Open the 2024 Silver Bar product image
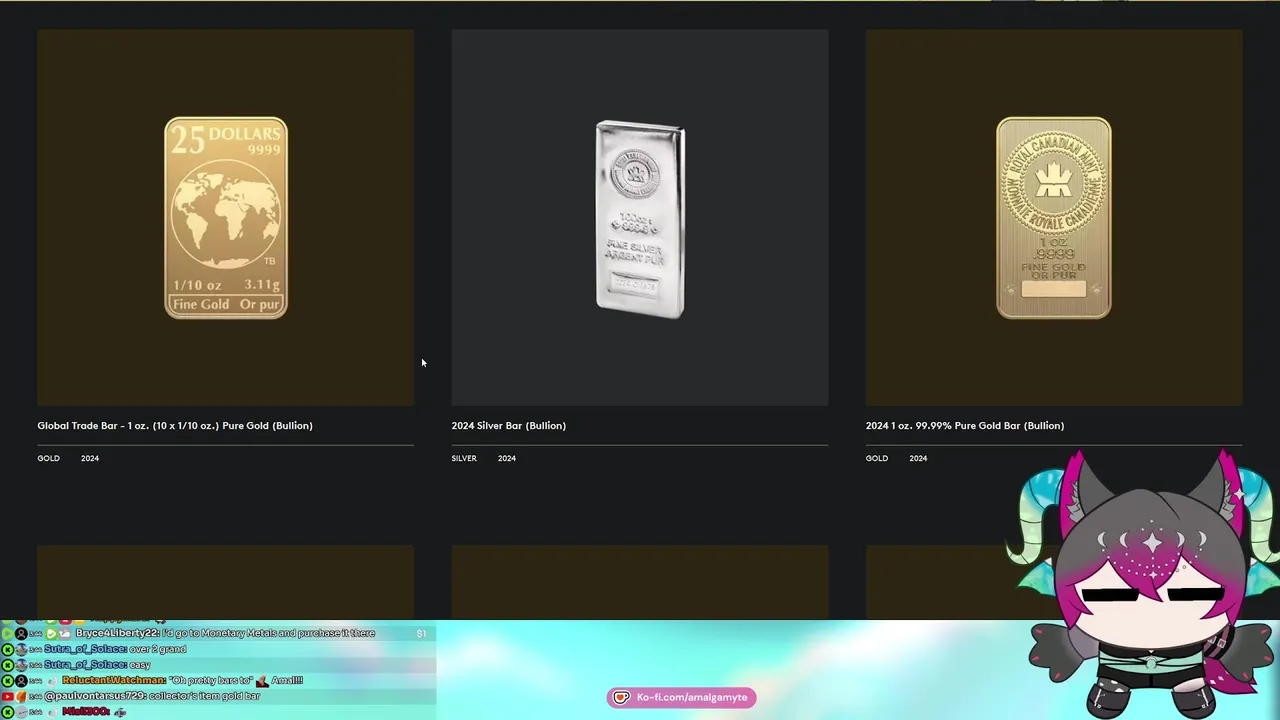The image size is (1280, 720). click(x=640, y=217)
